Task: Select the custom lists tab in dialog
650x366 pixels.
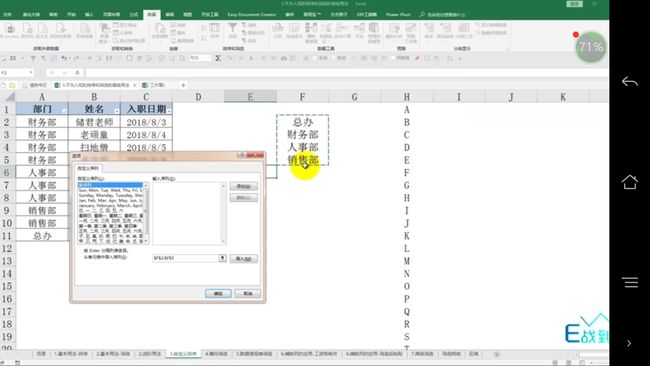Action: click(x=88, y=168)
